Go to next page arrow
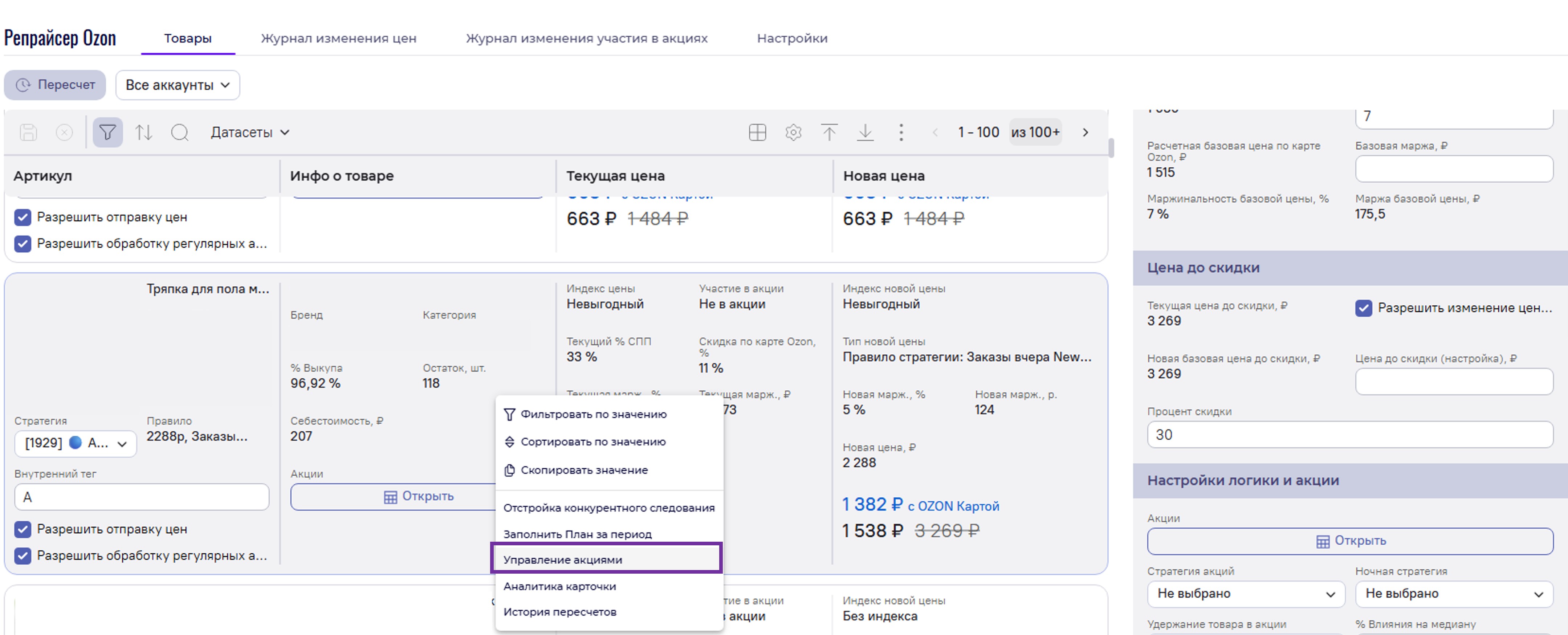Viewport: 1568px width, 635px height. tap(1085, 132)
